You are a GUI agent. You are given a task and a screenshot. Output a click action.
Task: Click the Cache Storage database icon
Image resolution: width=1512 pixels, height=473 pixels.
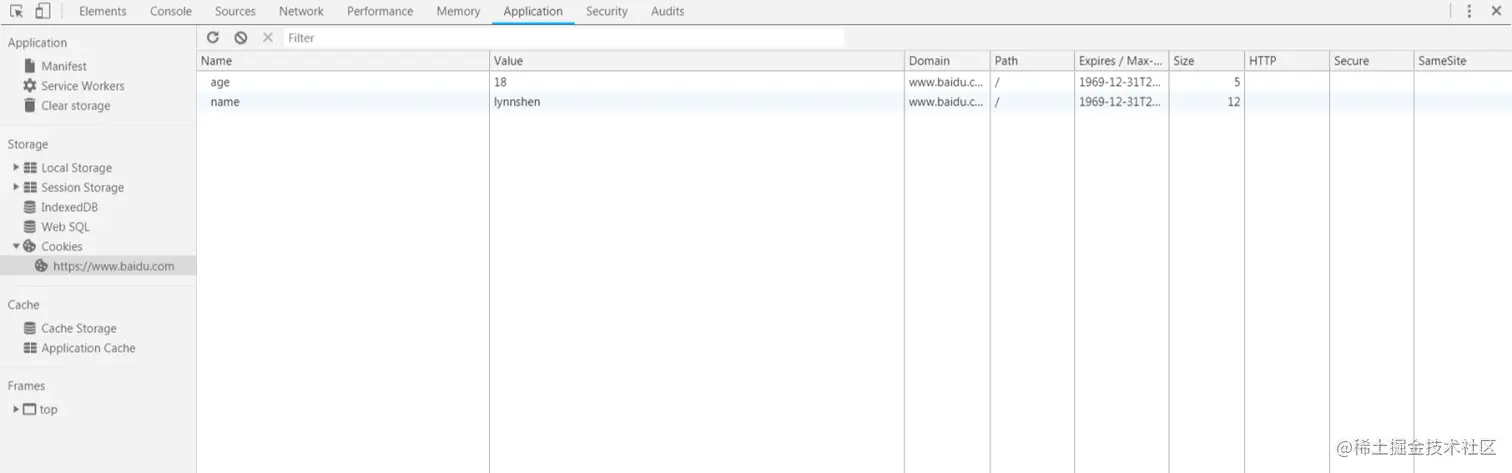(30, 328)
